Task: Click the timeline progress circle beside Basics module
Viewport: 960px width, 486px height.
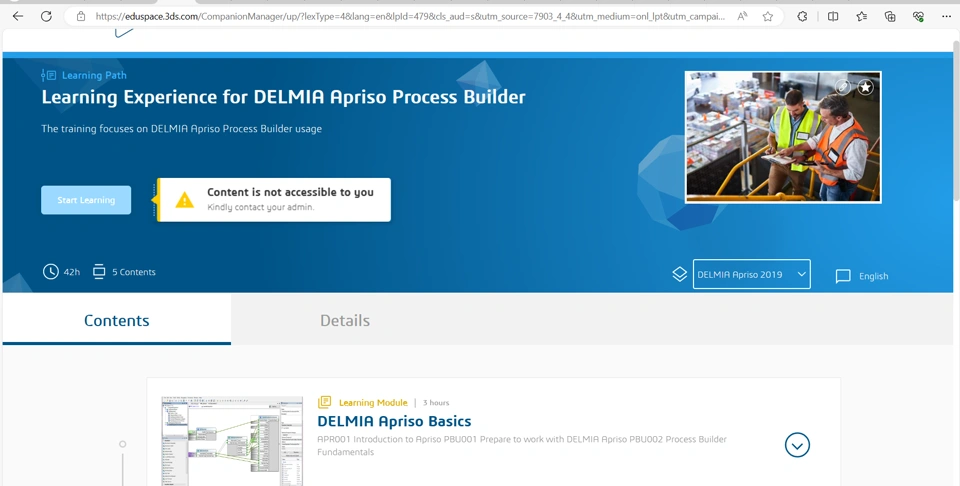Action: [x=122, y=444]
